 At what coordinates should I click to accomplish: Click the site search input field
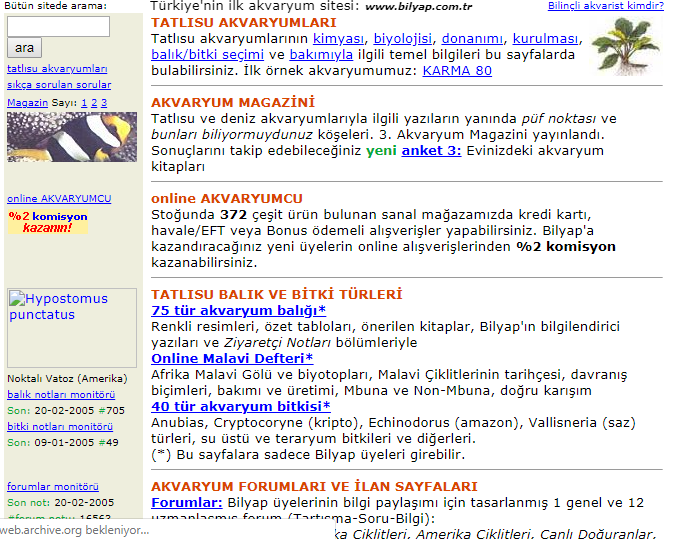(x=58, y=27)
